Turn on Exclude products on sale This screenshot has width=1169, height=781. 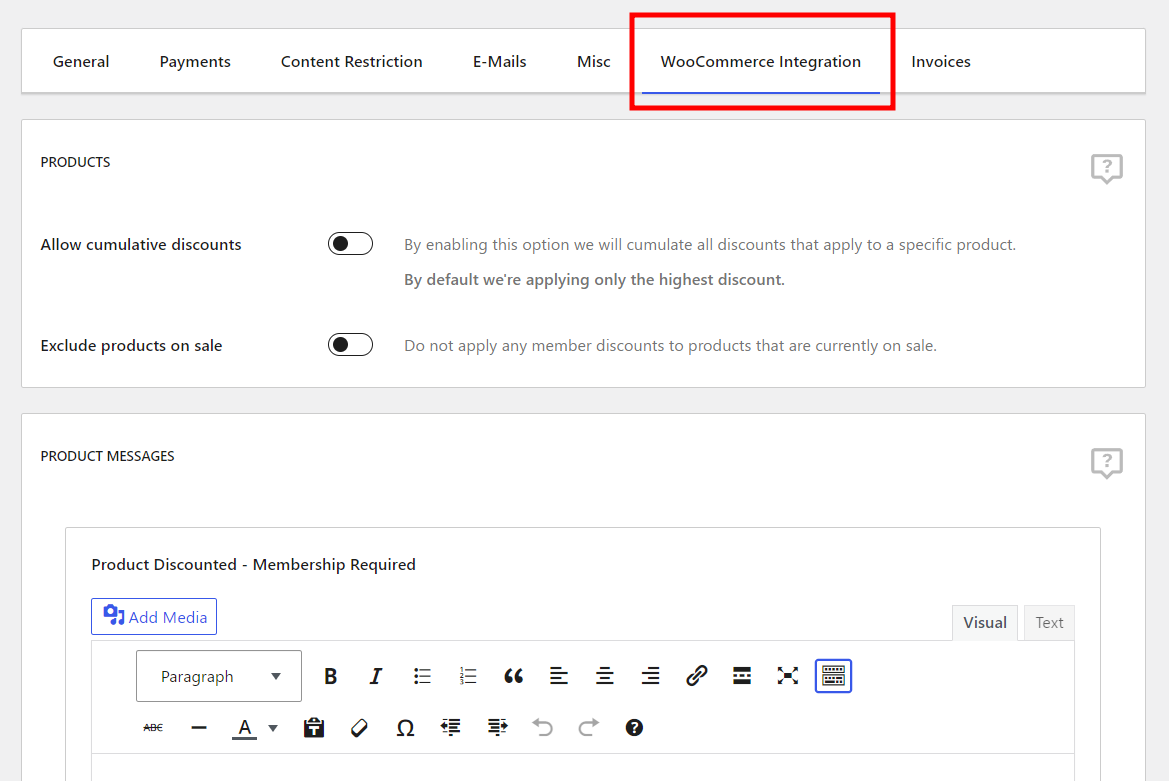point(350,345)
